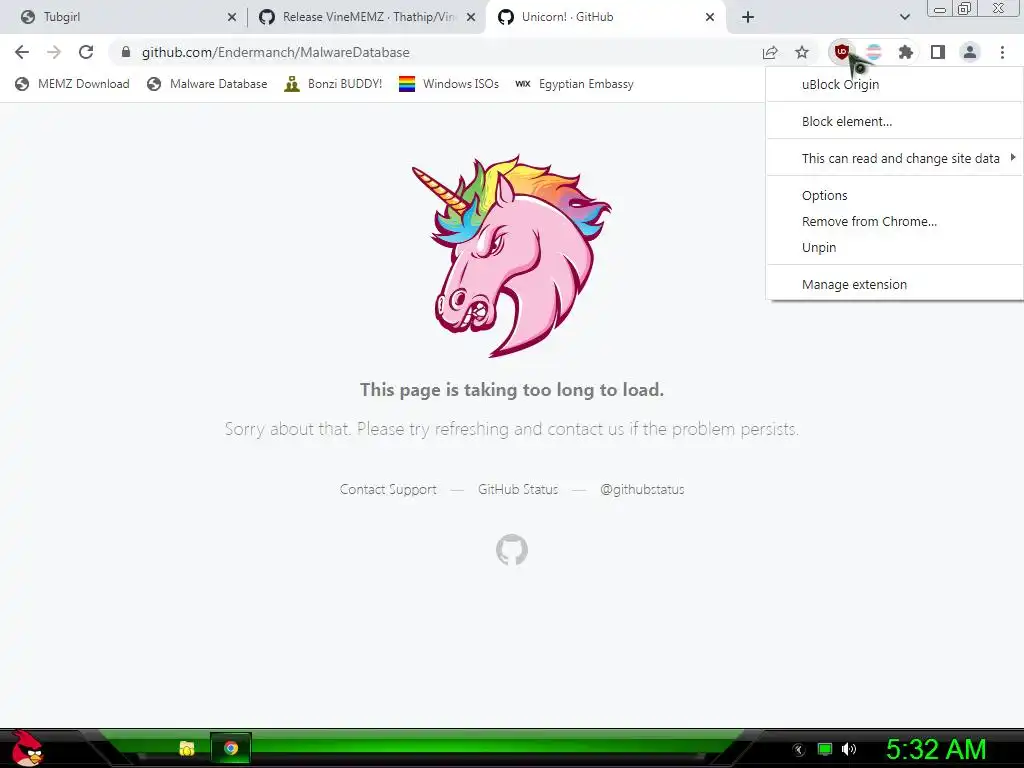Open a new browser tab
Viewport: 1024px width, 768px height.
(748, 17)
